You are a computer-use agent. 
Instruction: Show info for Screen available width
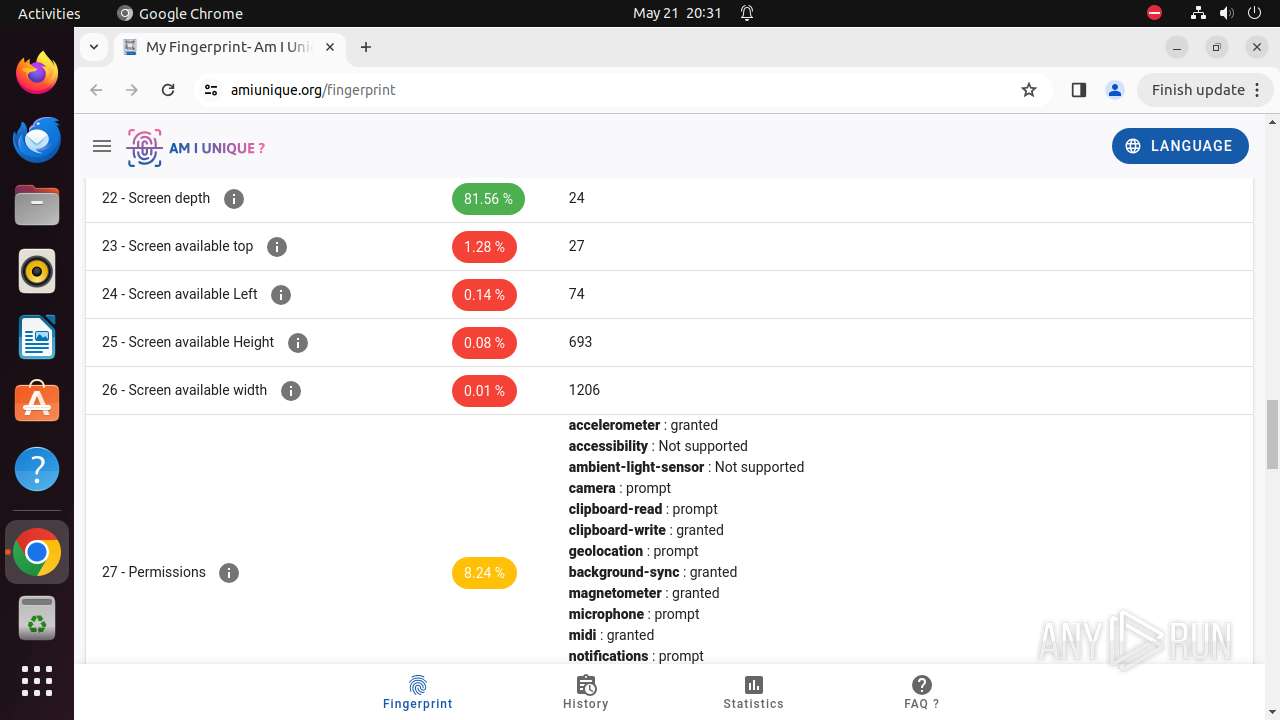coord(291,391)
